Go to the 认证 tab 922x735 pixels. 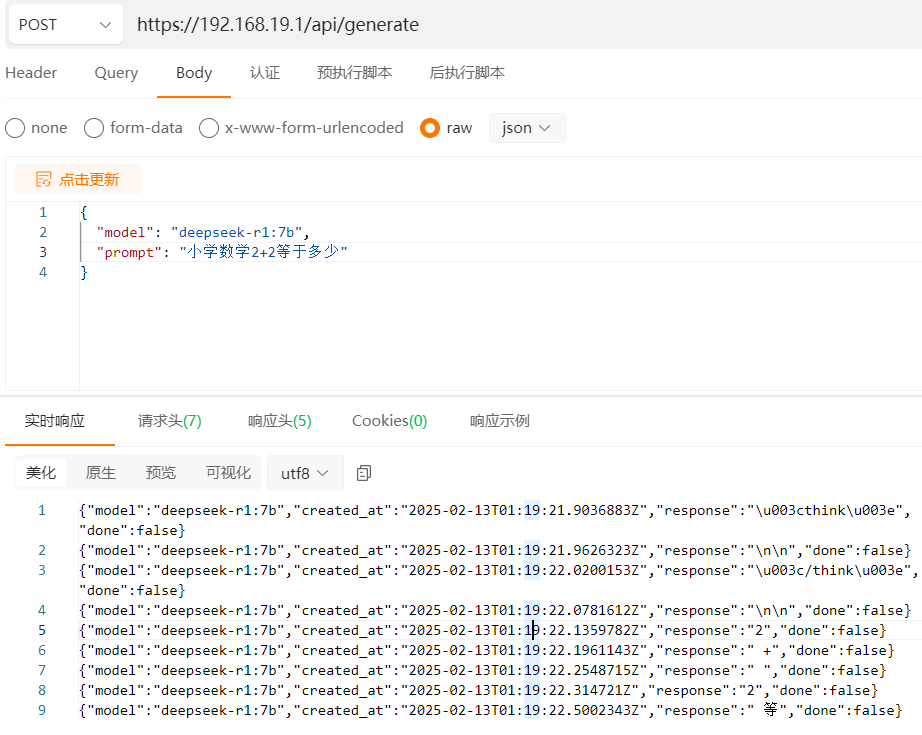coord(265,73)
